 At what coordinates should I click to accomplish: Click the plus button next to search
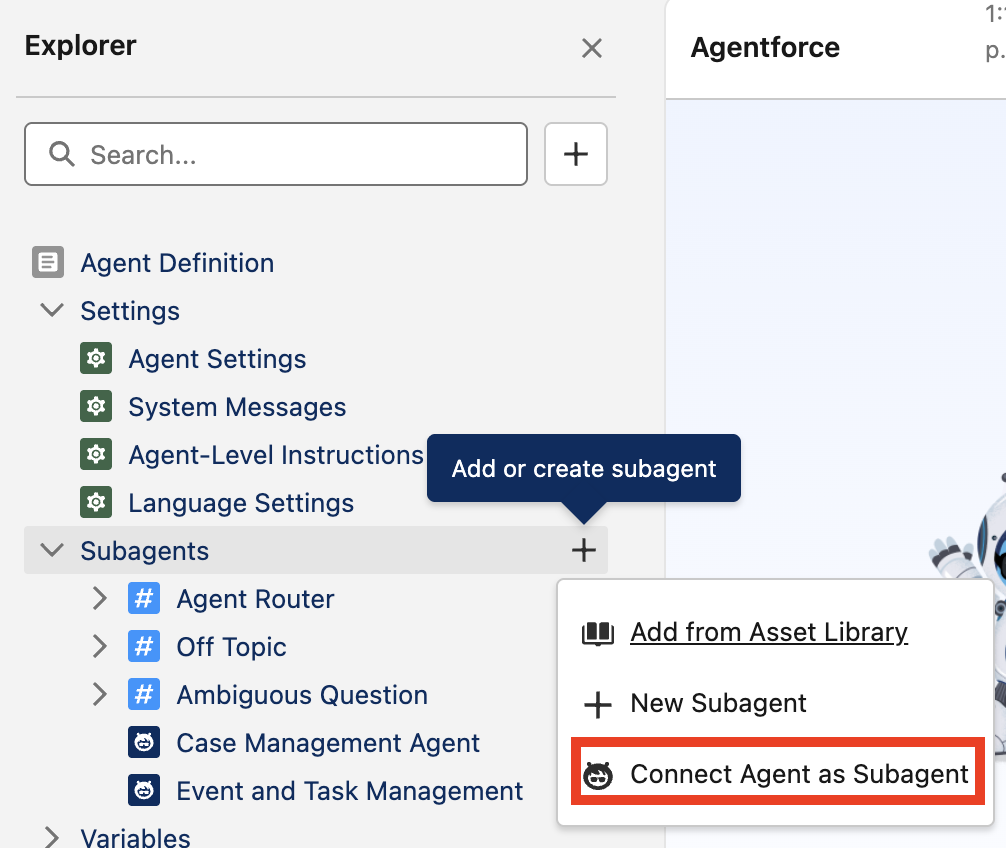pyautogui.click(x=576, y=154)
